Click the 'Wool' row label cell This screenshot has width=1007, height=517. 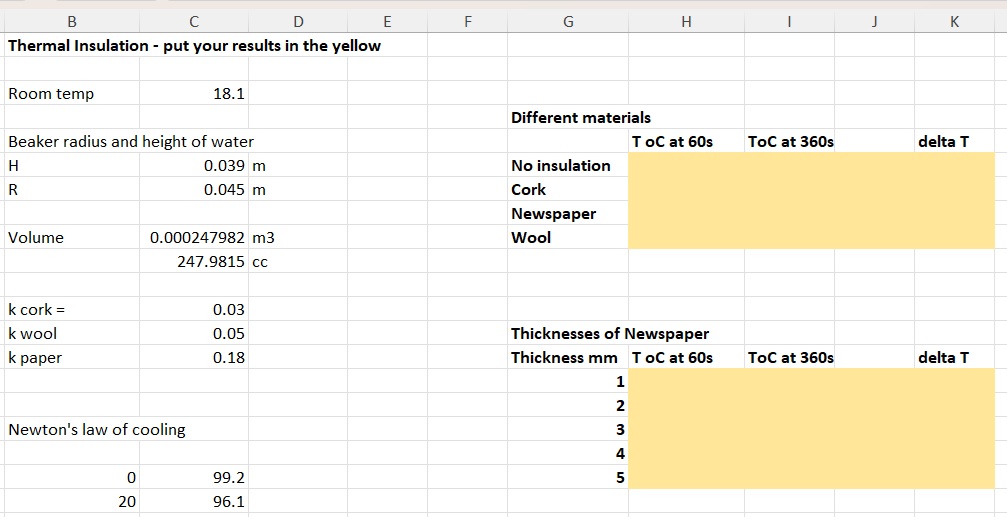(568, 238)
